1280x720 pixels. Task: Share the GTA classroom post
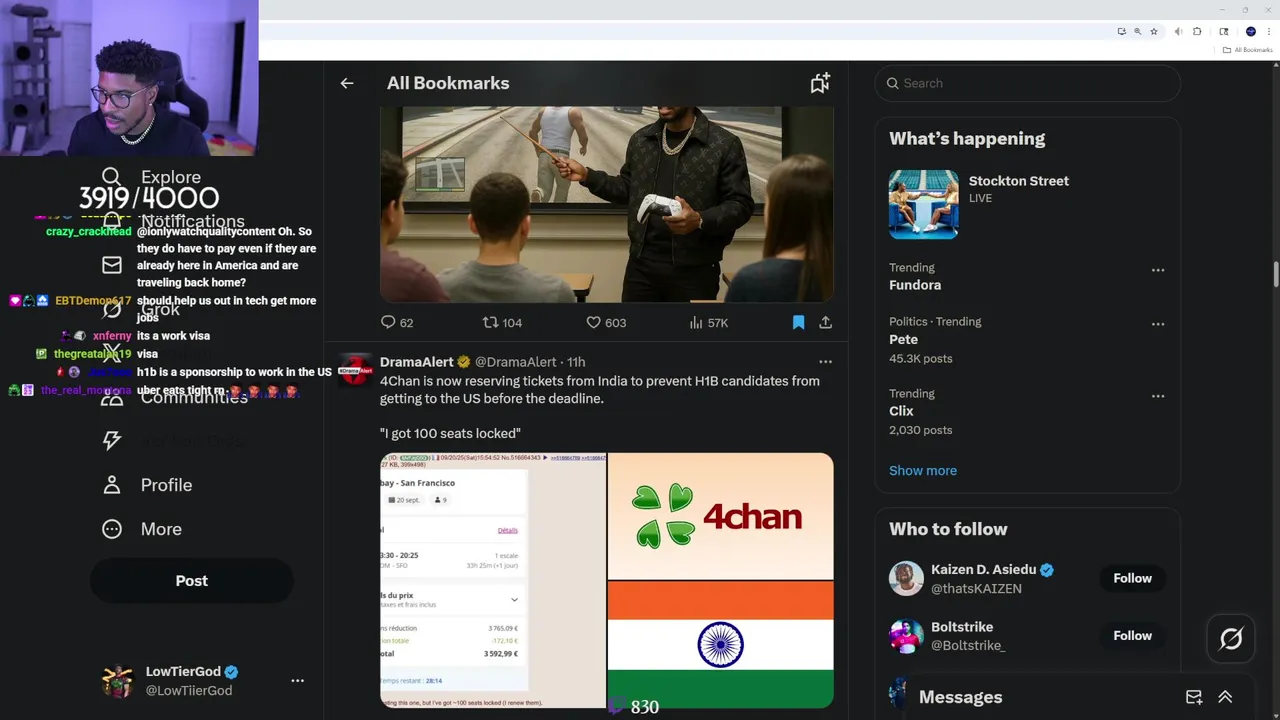click(825, 322)
